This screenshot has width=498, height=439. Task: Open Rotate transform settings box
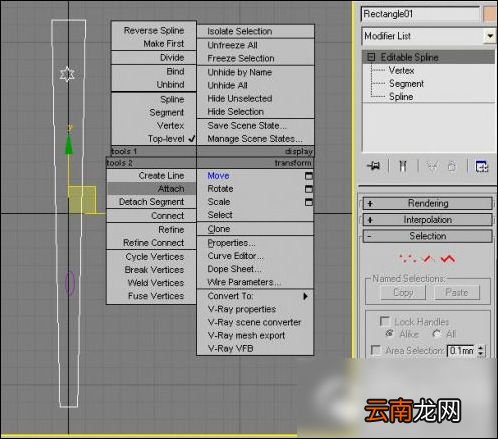[x=309, y=189]
